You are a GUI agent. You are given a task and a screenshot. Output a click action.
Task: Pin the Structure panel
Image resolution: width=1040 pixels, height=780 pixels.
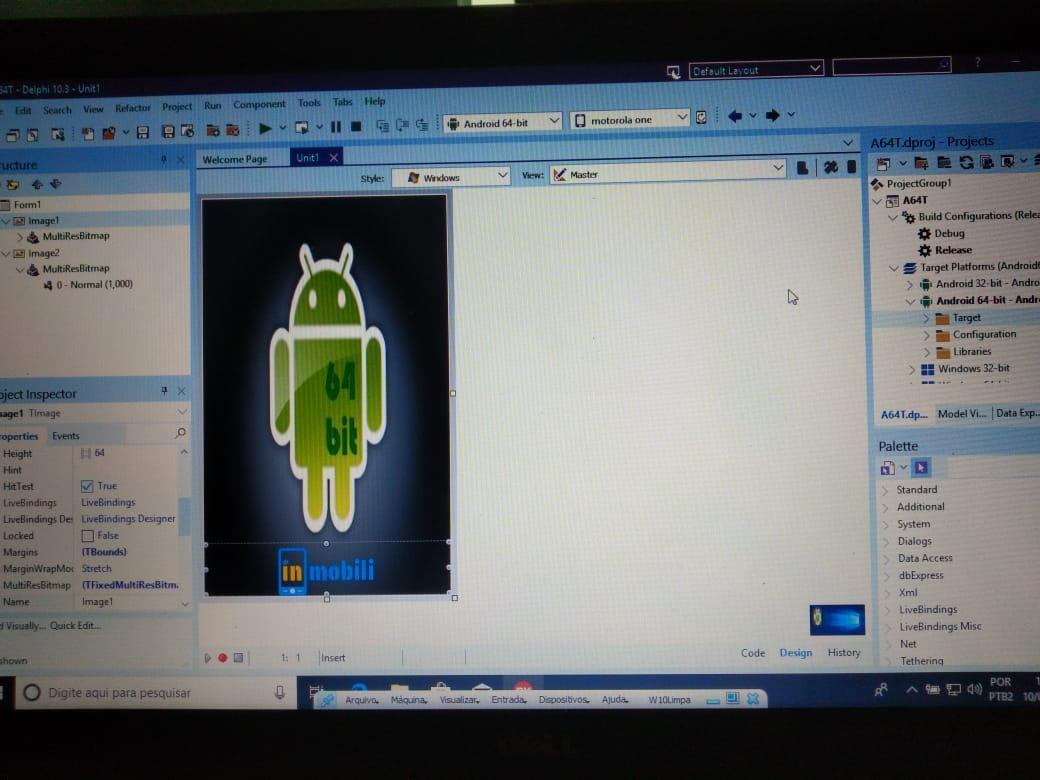pyautogui.click(x=164, y=159)
